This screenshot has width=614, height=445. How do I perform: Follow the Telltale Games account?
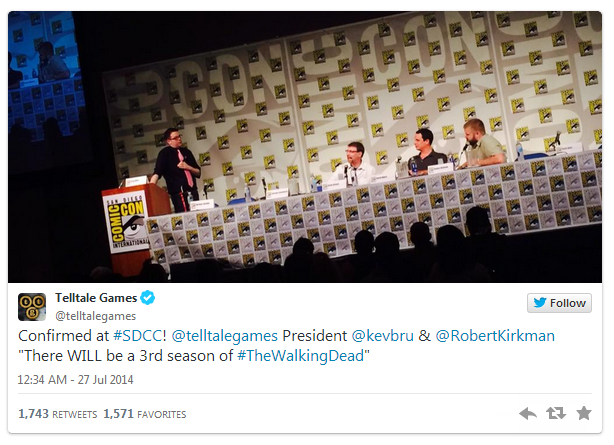pos(559,303)
